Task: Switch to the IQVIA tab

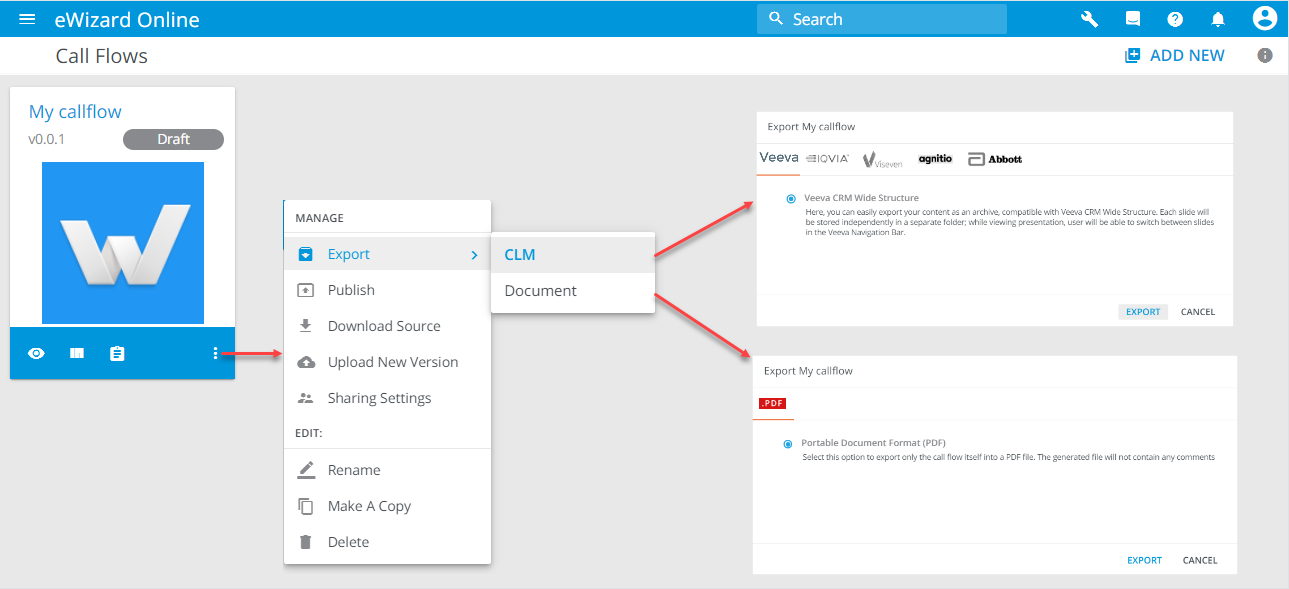Action: pyautogui.click(x=827, y=158)
